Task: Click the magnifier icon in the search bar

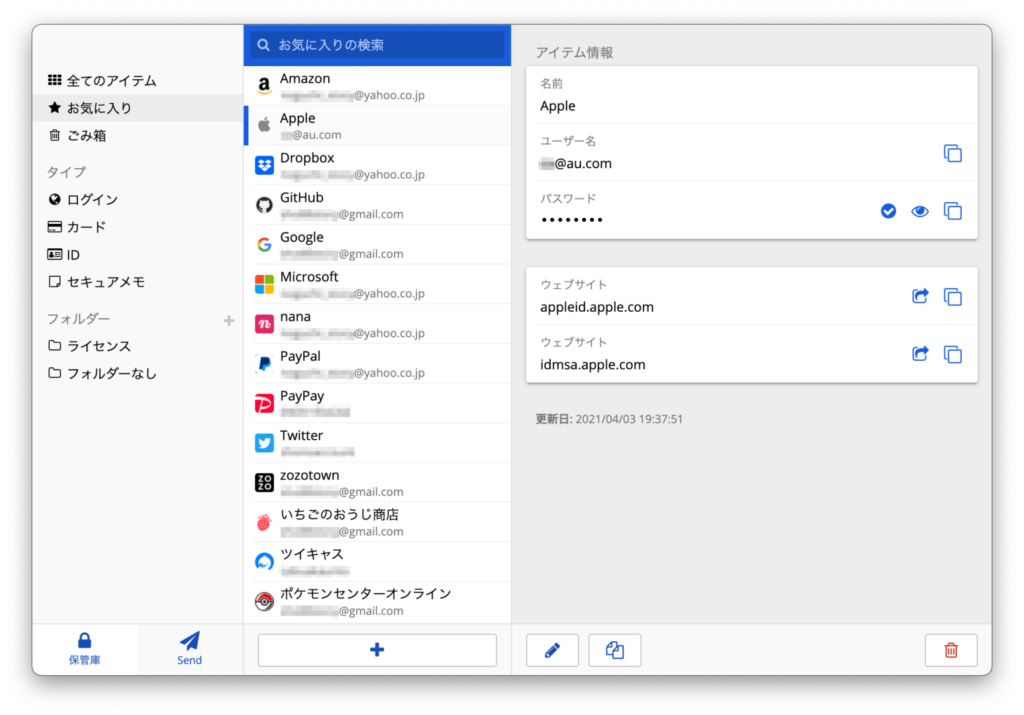Action: [263, 45]
